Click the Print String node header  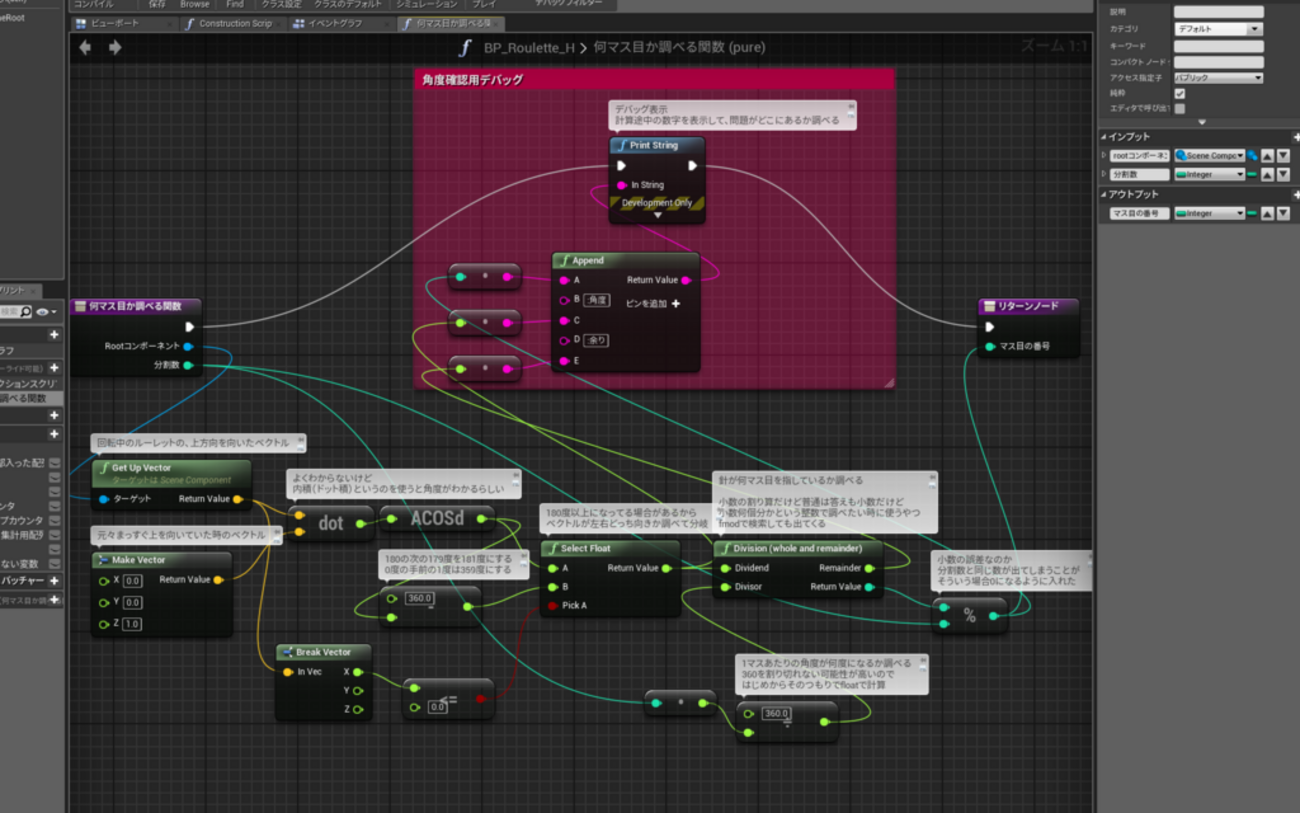pos(656,146)
